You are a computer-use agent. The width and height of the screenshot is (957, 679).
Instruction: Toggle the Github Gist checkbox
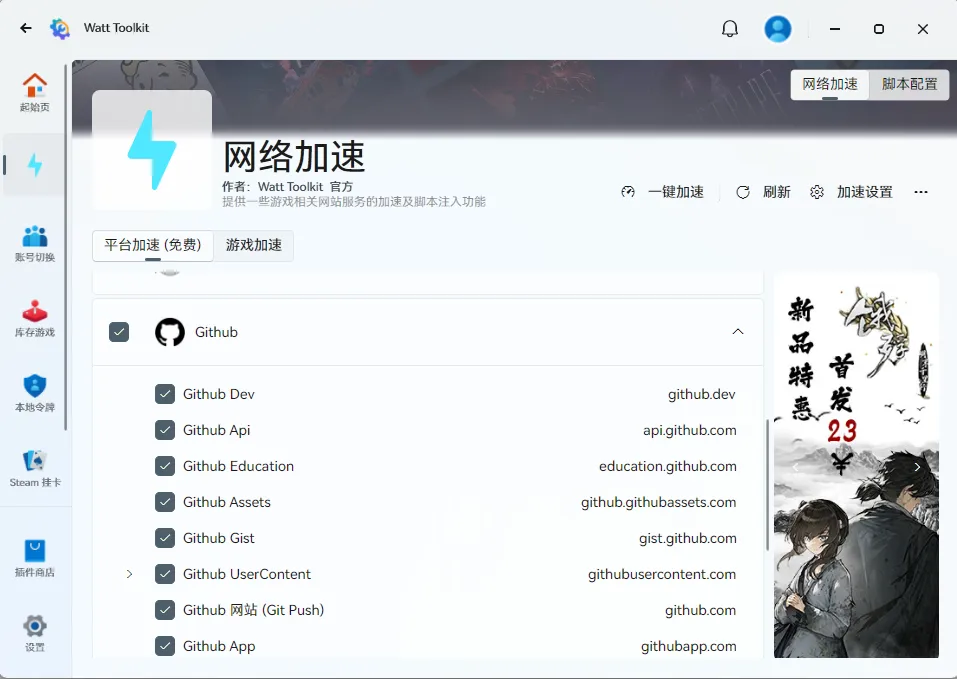[165, 538]
